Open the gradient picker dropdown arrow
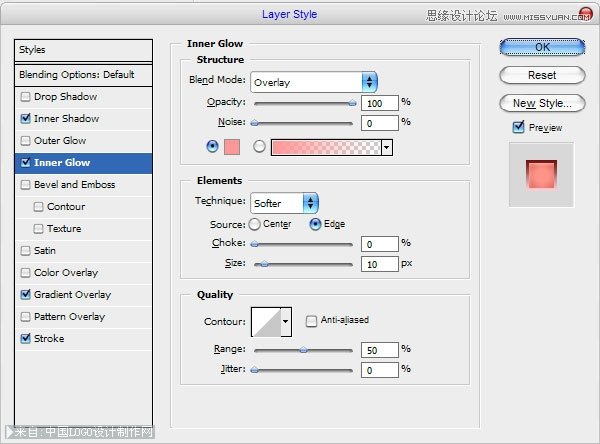 (x=386, y=147)
